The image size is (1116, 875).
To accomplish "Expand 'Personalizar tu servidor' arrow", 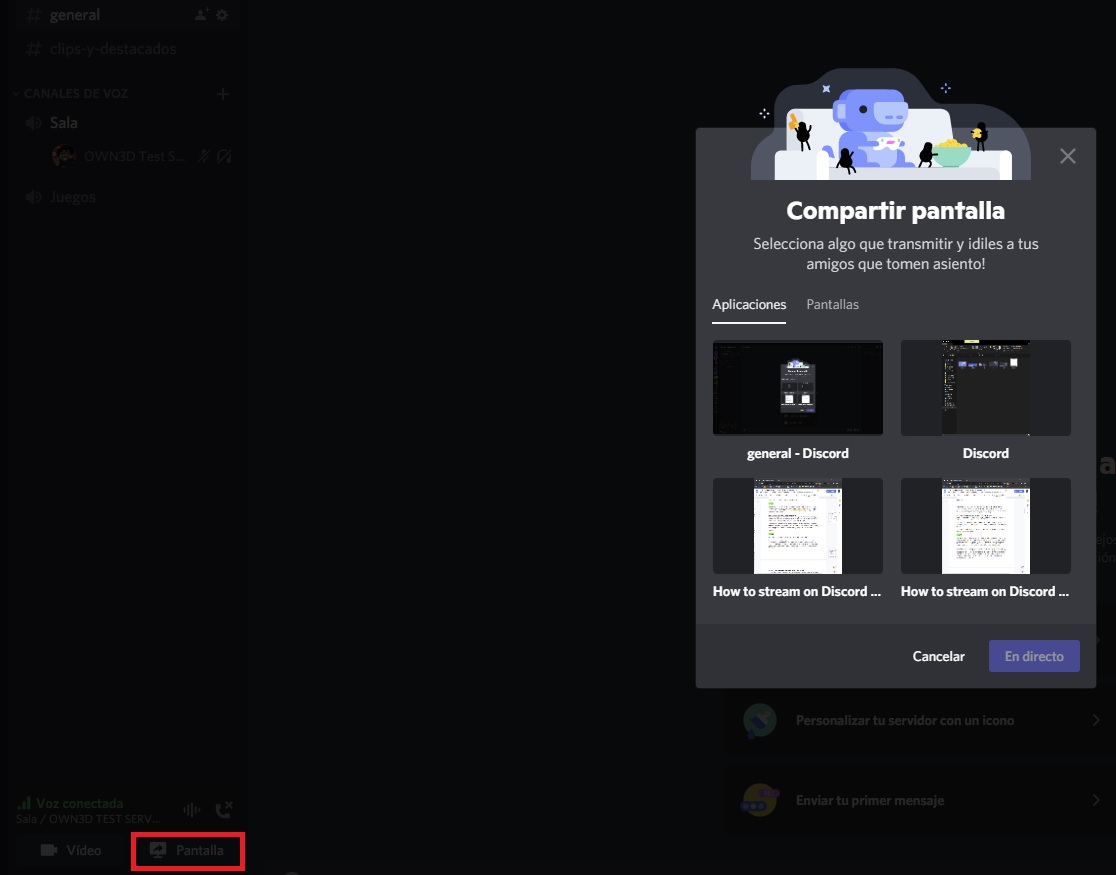I will [x=1096, y=720].
